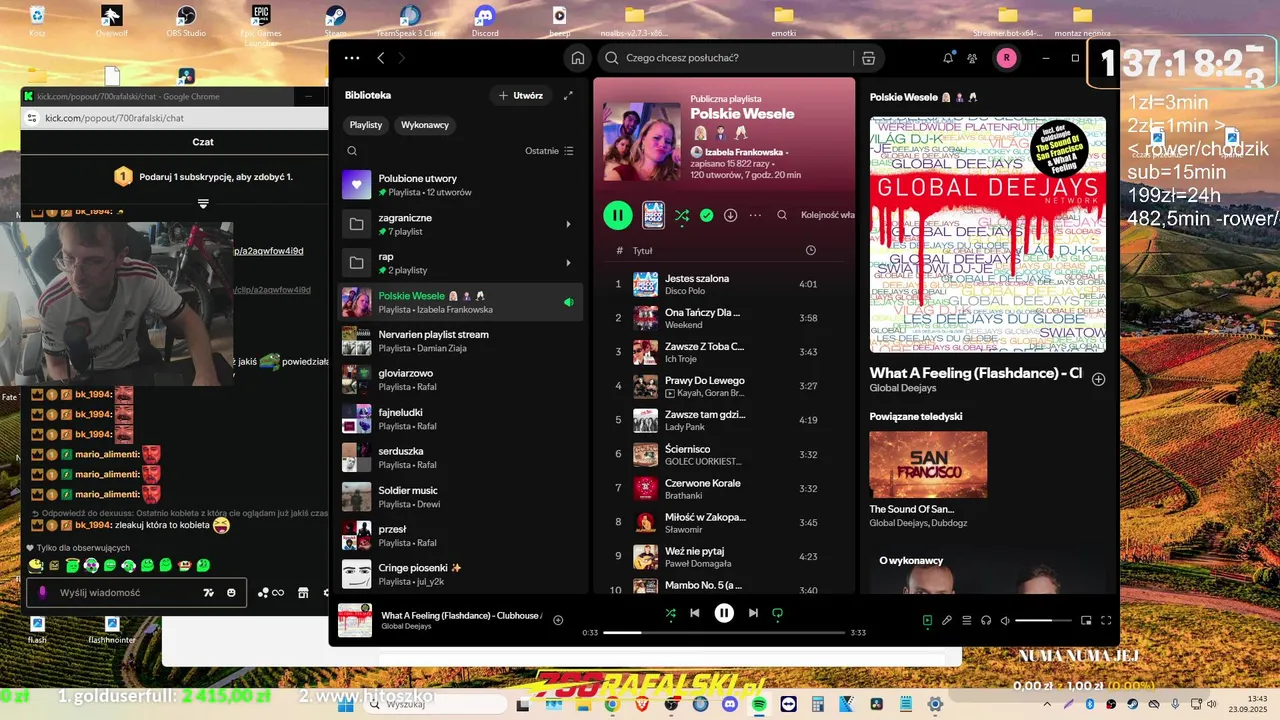
Task: Open the Spotify three-dots main menu
Action: pyautogui.click(x=351, y=58)
